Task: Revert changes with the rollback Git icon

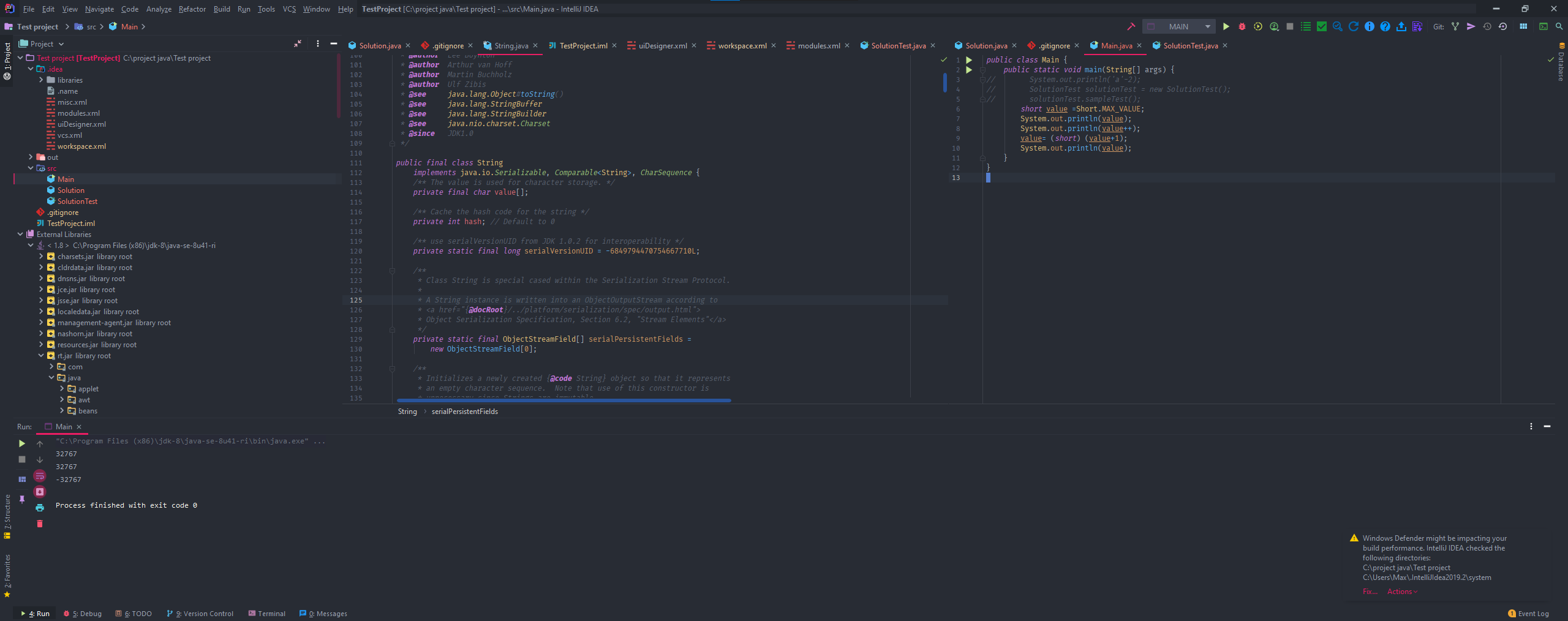Action: [1503, 26]
